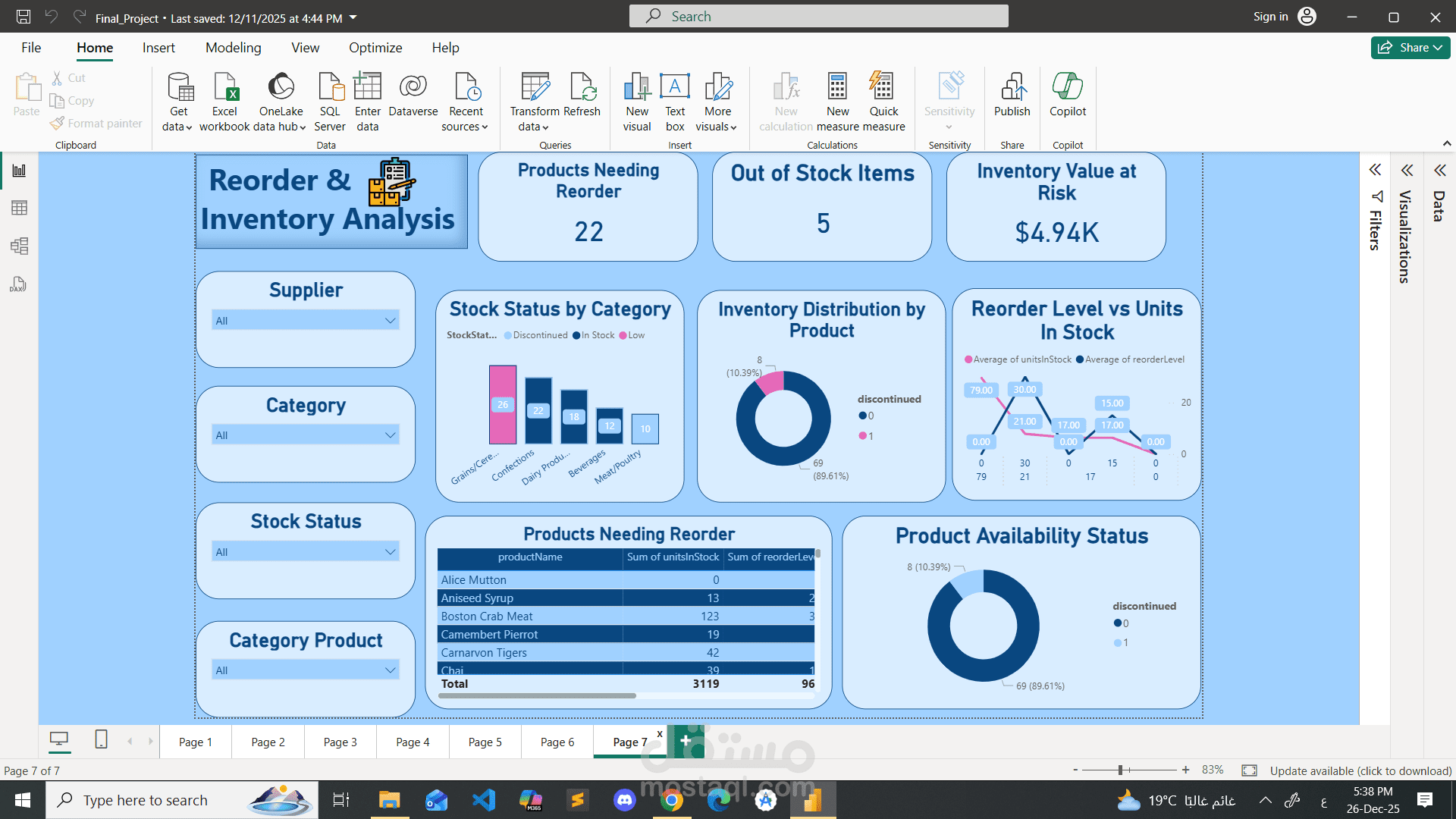Expand the Filters pane

(x=1375, y=170)
